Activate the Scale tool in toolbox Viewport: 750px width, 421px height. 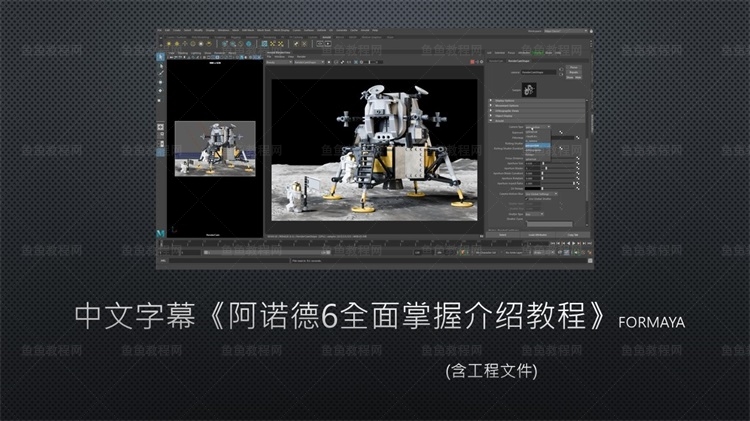coord(159,100)
